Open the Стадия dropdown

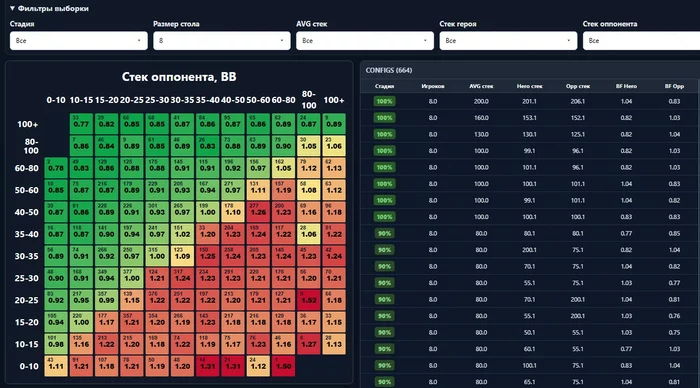coord(79,41)
